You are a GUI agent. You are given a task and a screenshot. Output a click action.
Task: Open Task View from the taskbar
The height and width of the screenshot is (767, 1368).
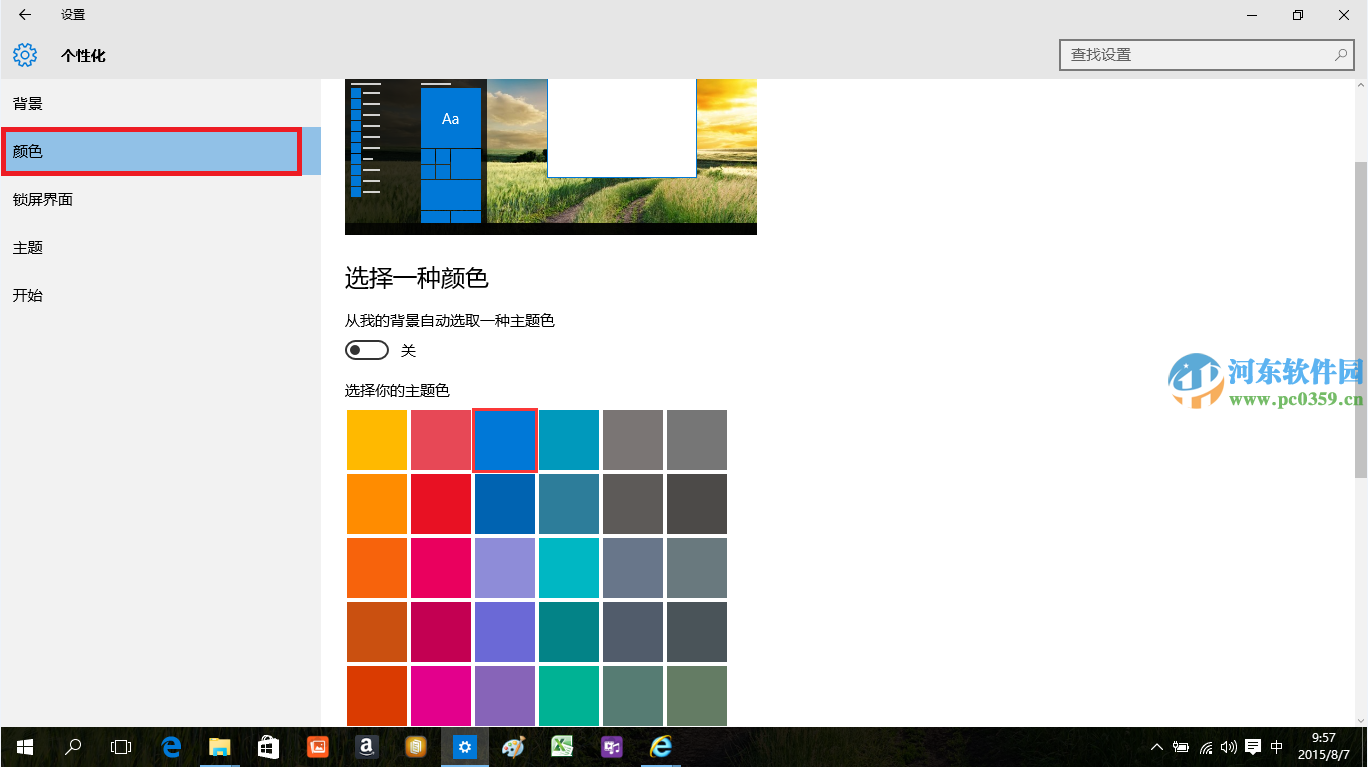click(121, 746)
